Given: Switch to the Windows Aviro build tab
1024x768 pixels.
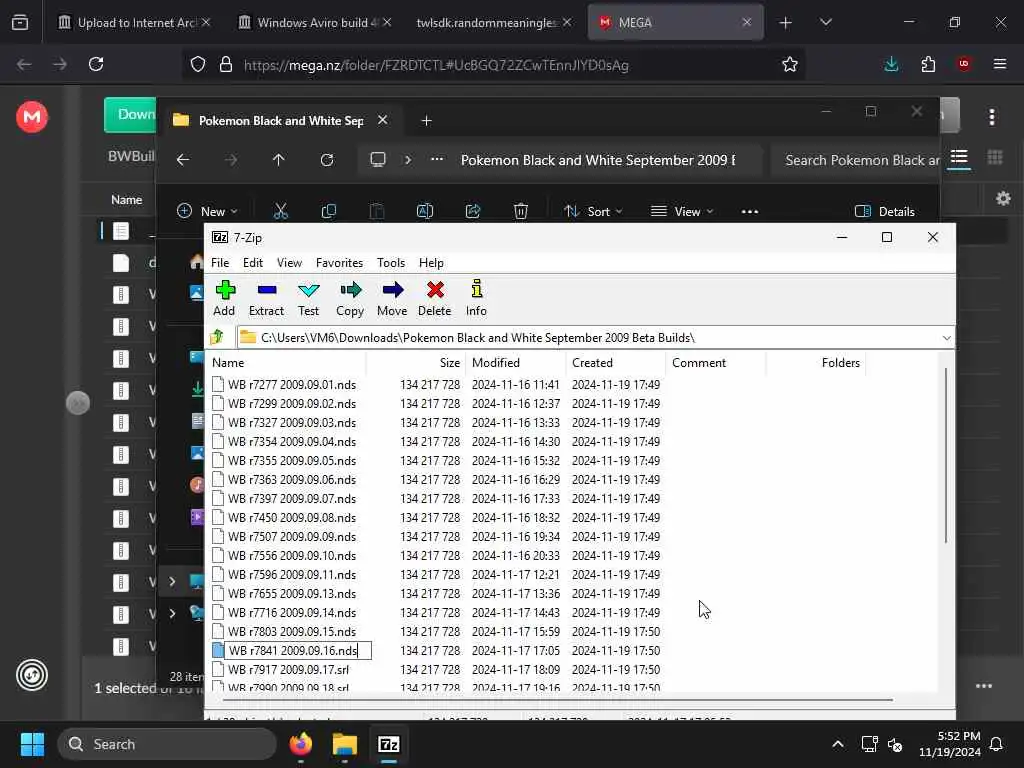Looking at the screenshot, I should (x=315, y=23).
